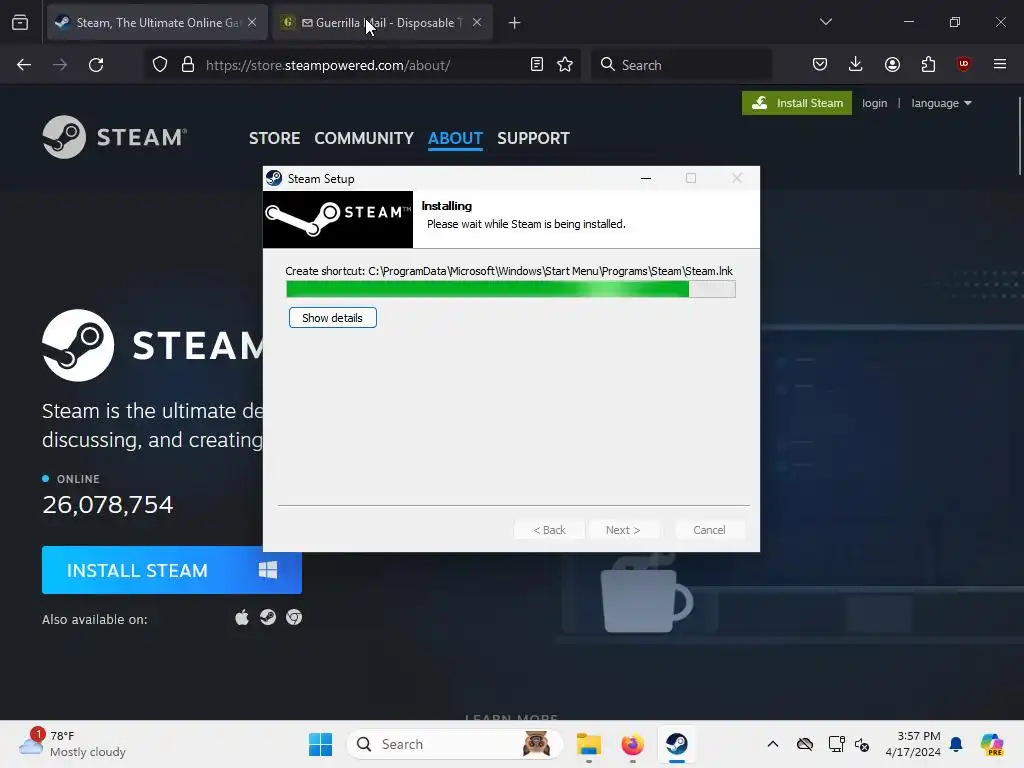Open OneDrive cloud tray icon
Image resolution: width=1024 pixels, height=768 pixels.
[x=805, y=744]
